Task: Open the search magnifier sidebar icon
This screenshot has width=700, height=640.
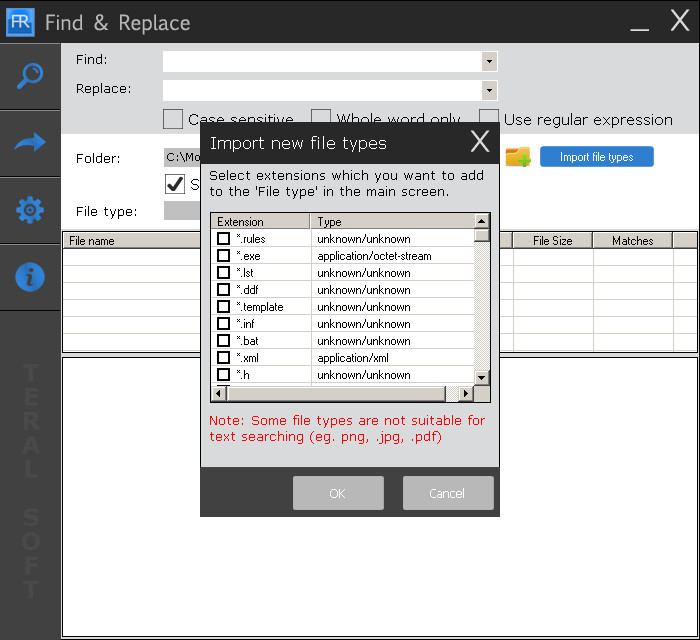Action: pos(30,76)
